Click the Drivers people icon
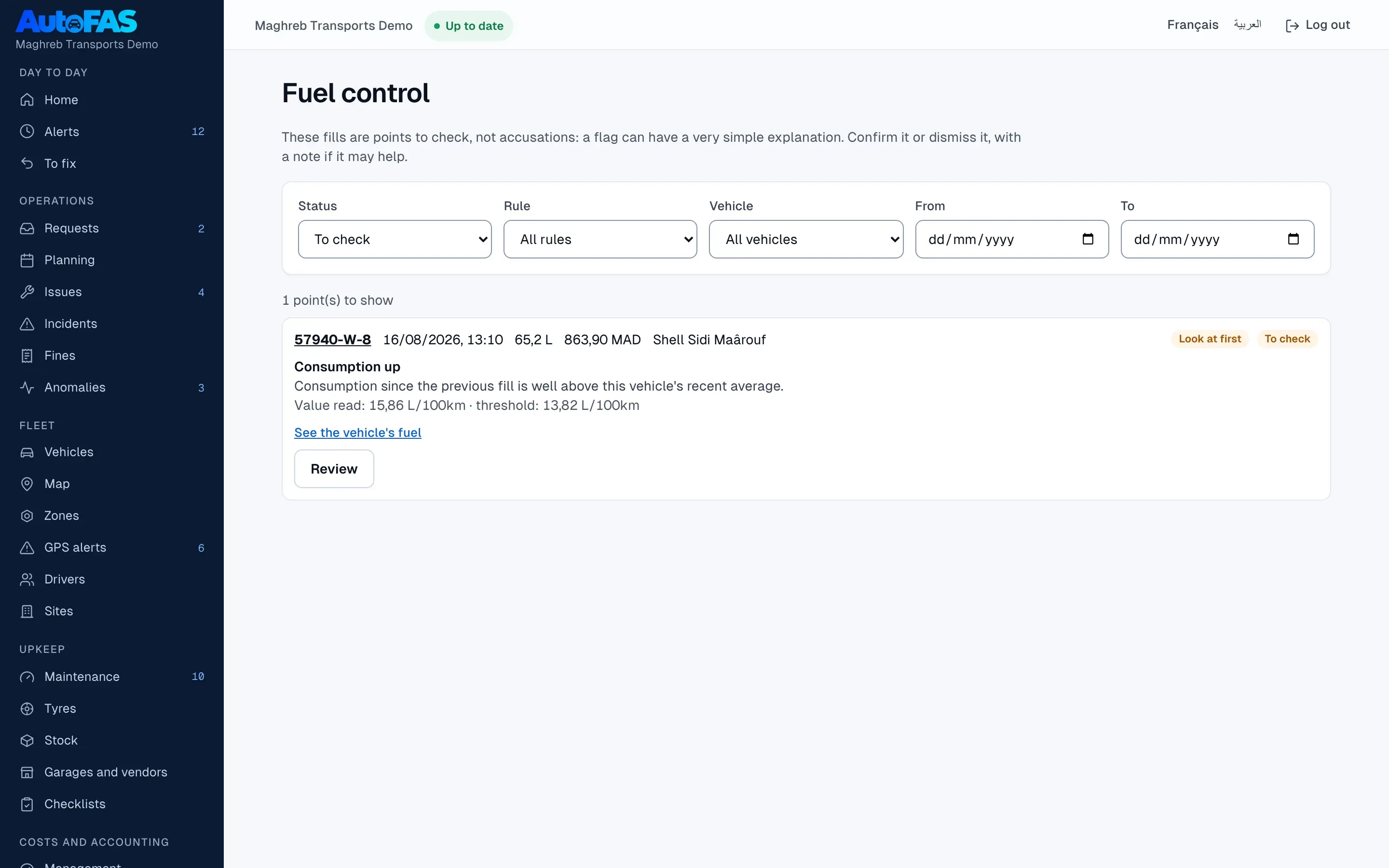Image resolution: width=1389 pixels, height=868 pixels. (27, 580)
